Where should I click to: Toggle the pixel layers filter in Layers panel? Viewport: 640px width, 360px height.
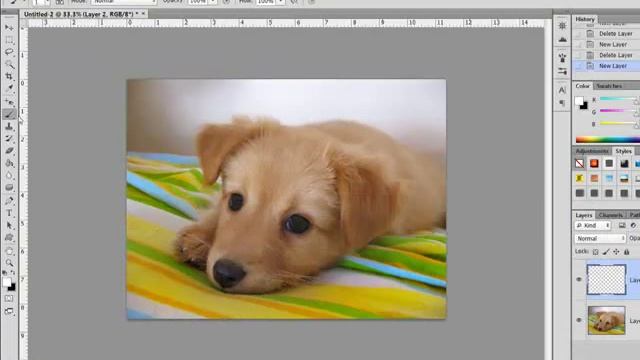pos(622,225)
